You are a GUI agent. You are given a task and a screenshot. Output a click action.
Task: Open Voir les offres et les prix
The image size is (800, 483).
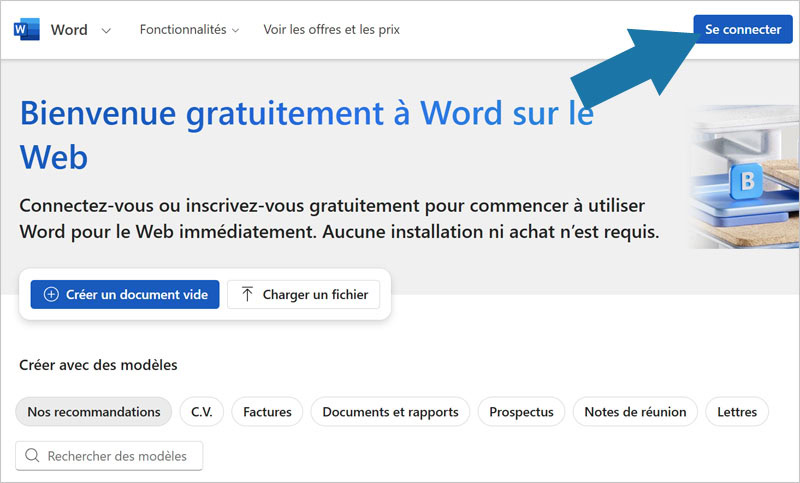coord(331,30)
